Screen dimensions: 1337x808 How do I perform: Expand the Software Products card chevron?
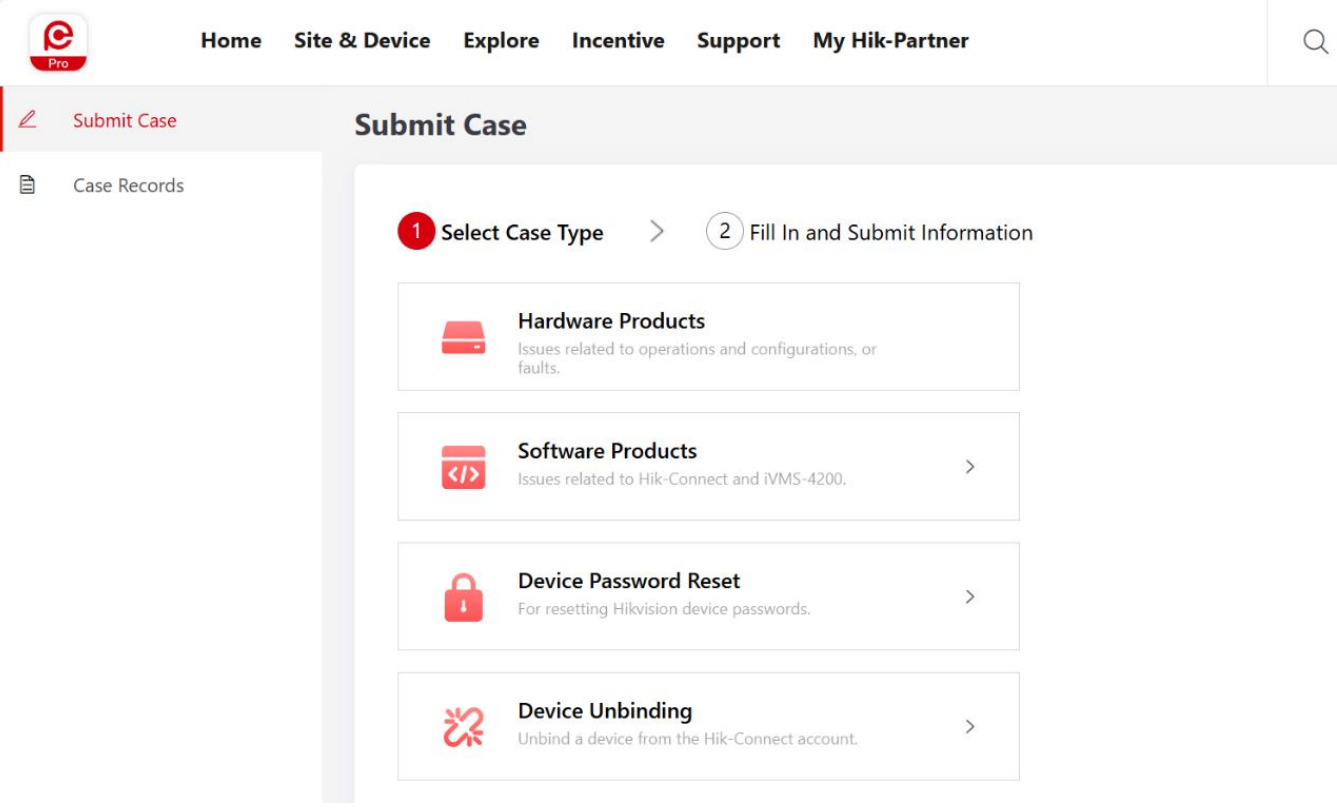click(x=968, y=466)
